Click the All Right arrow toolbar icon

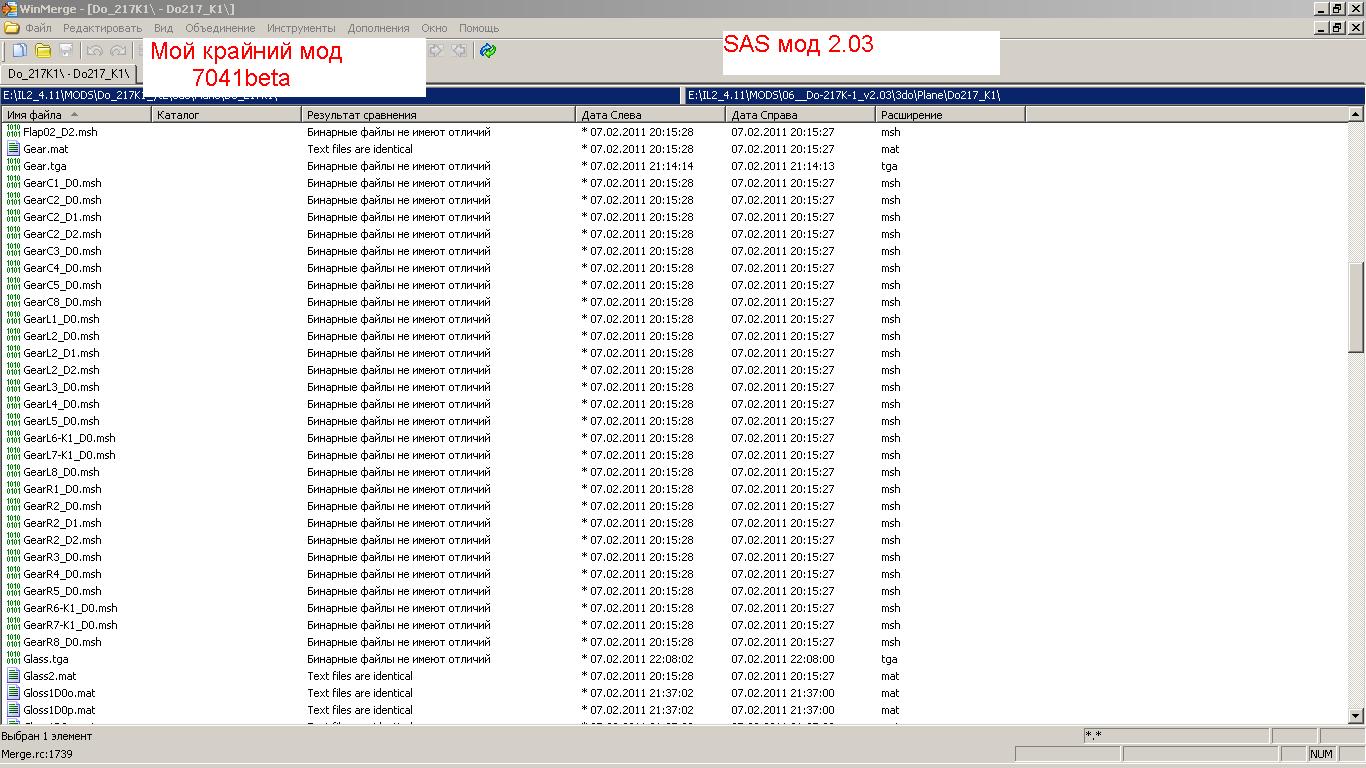tap(436, 51)
